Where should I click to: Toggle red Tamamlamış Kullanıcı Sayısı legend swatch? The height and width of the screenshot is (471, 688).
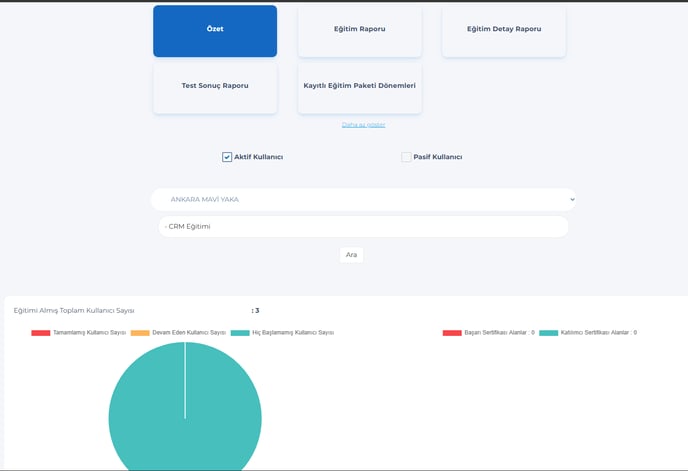[40, 332]
